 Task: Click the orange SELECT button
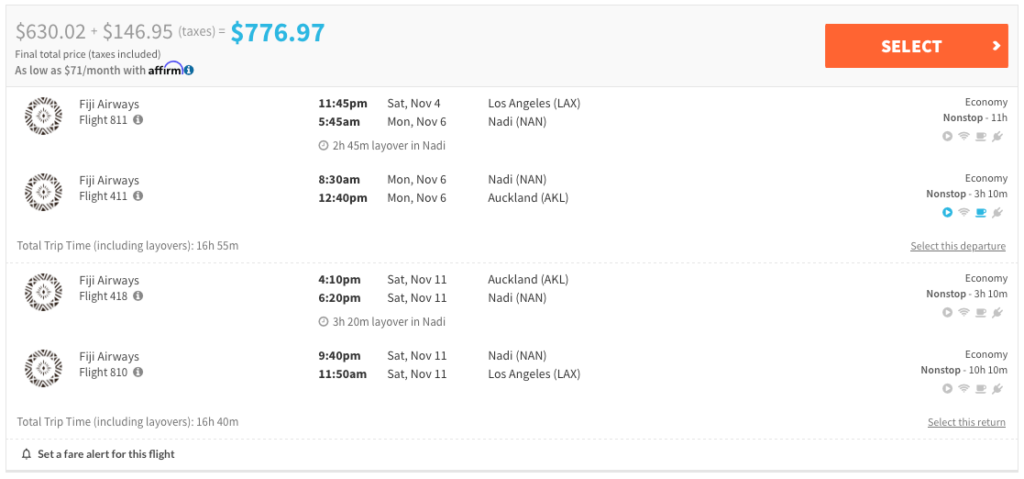pos(915,46)
